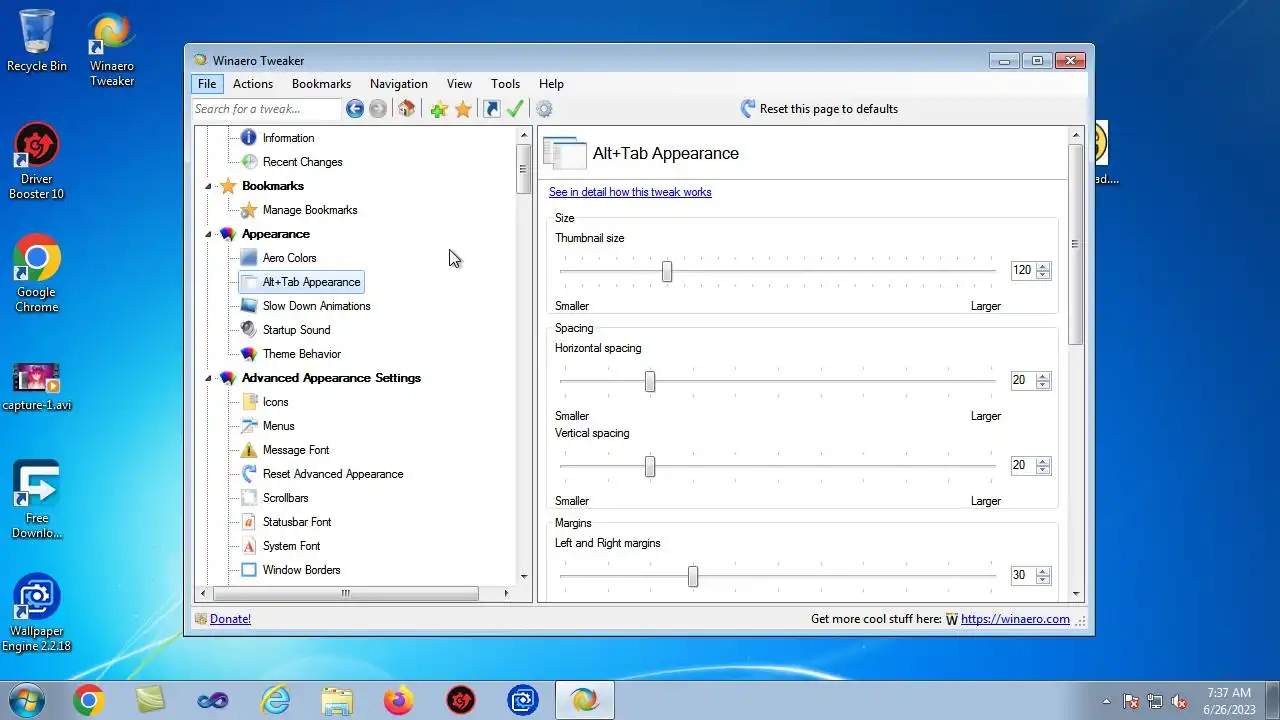Open the View menu
This screenshot has height=720, width=1280.
459,84
